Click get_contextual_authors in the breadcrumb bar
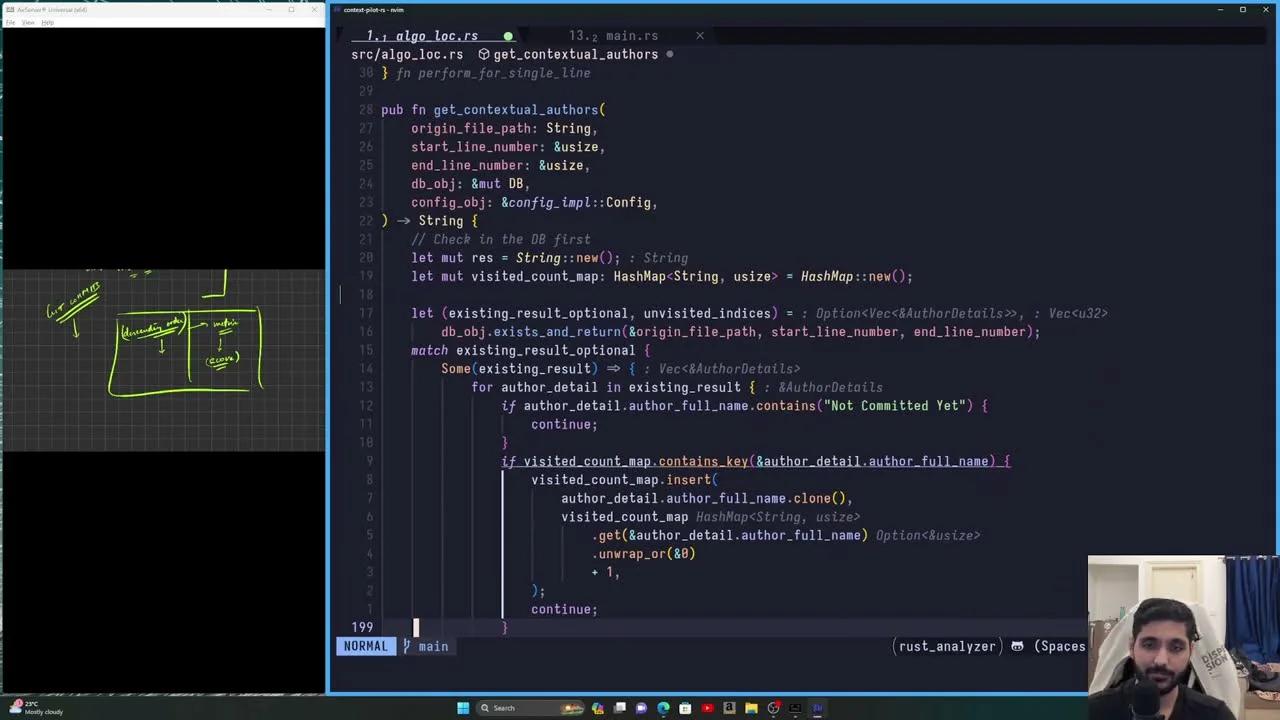Screen dimensions: 1280x720 pos(576,55)
